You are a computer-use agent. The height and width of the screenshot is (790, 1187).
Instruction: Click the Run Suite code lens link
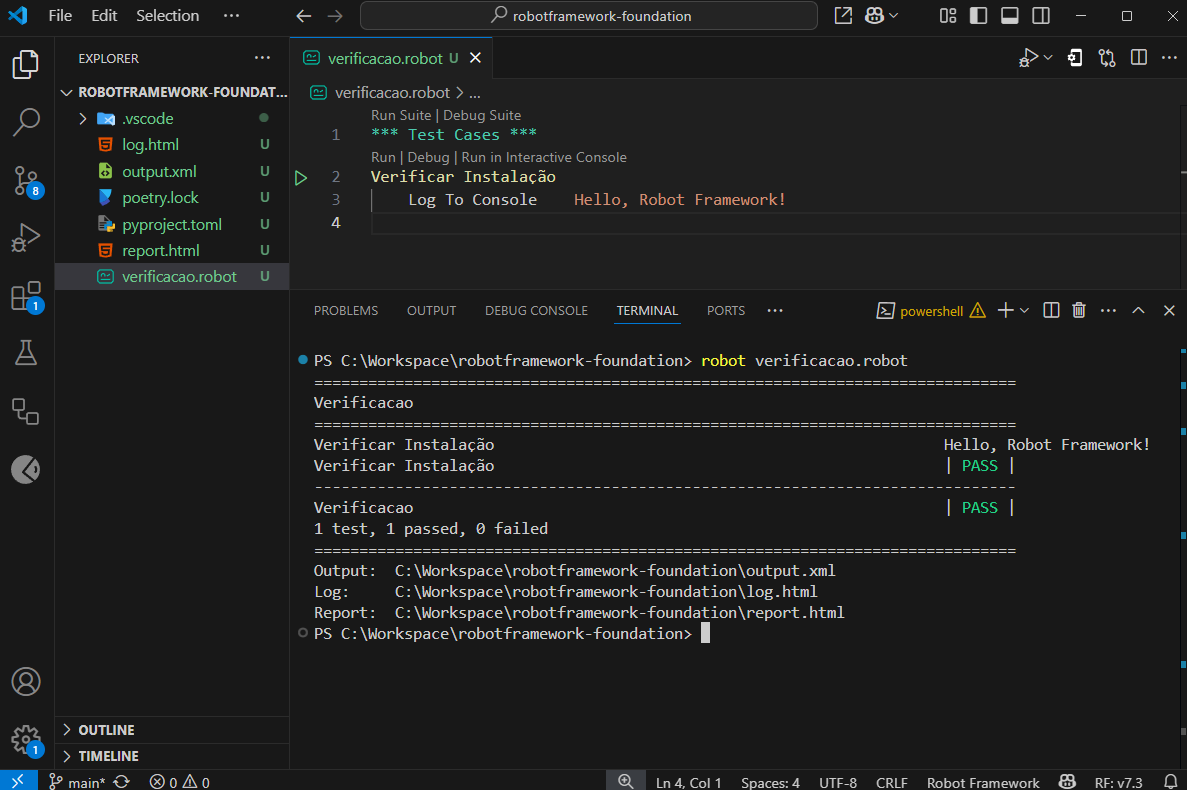[x=401, y=115]
